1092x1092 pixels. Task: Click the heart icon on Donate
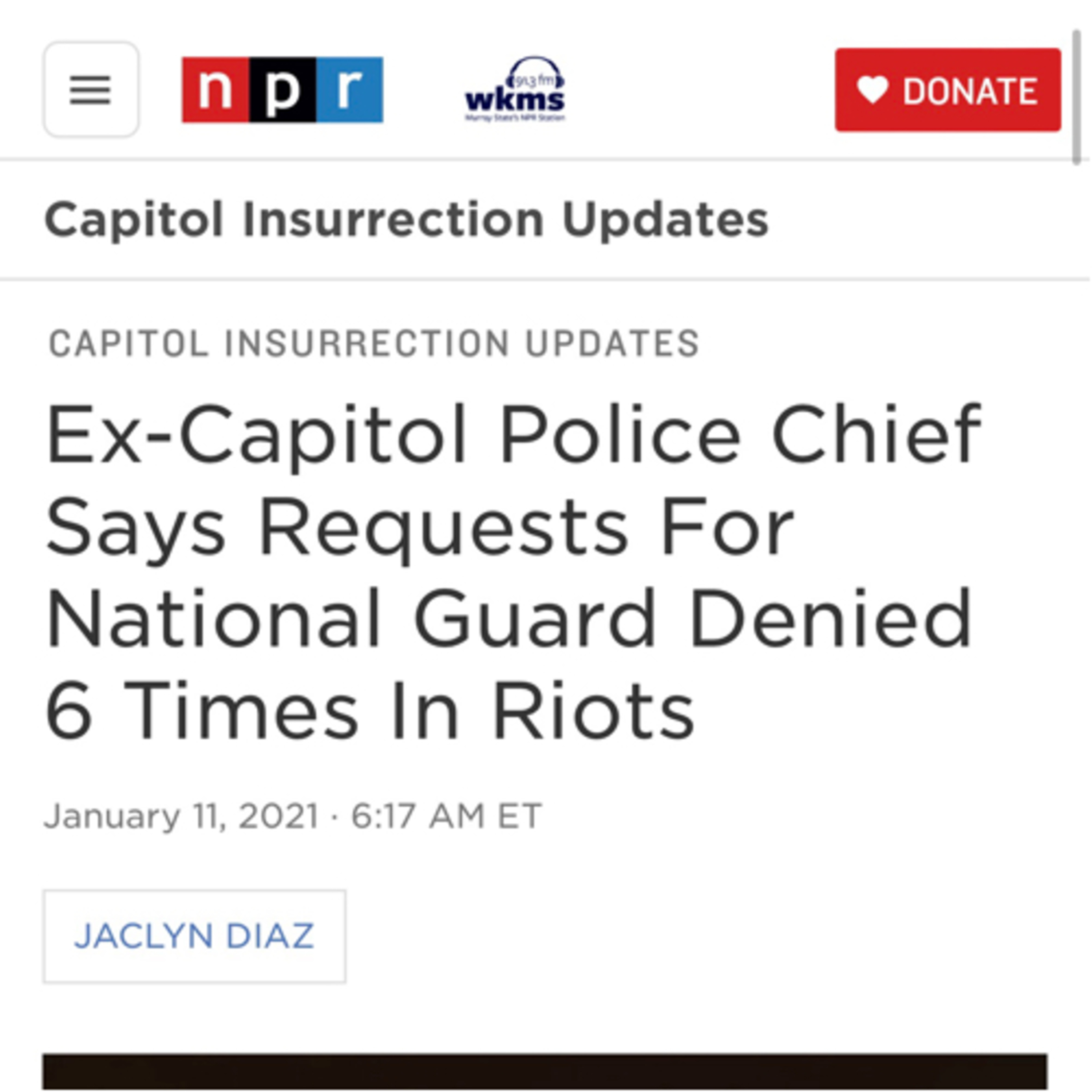coord(871,89)
